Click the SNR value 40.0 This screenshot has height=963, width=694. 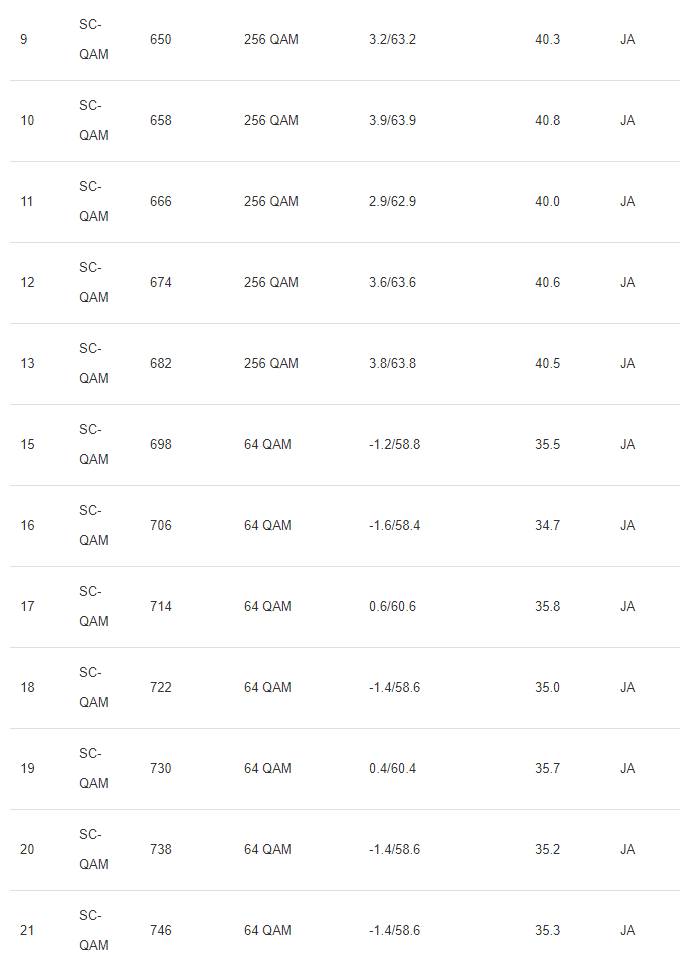(547, 202)
